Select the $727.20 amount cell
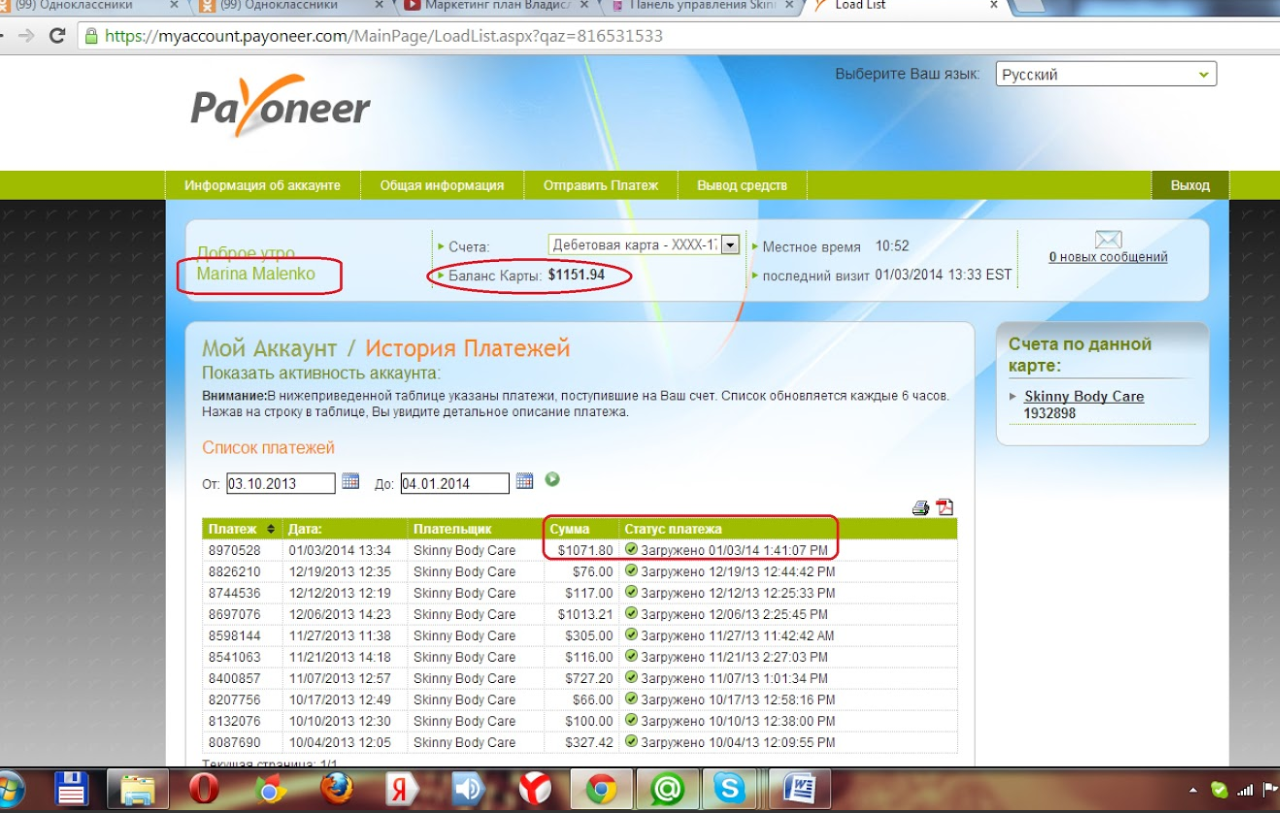Screen dimensions: 1280x813 [582, 678]
